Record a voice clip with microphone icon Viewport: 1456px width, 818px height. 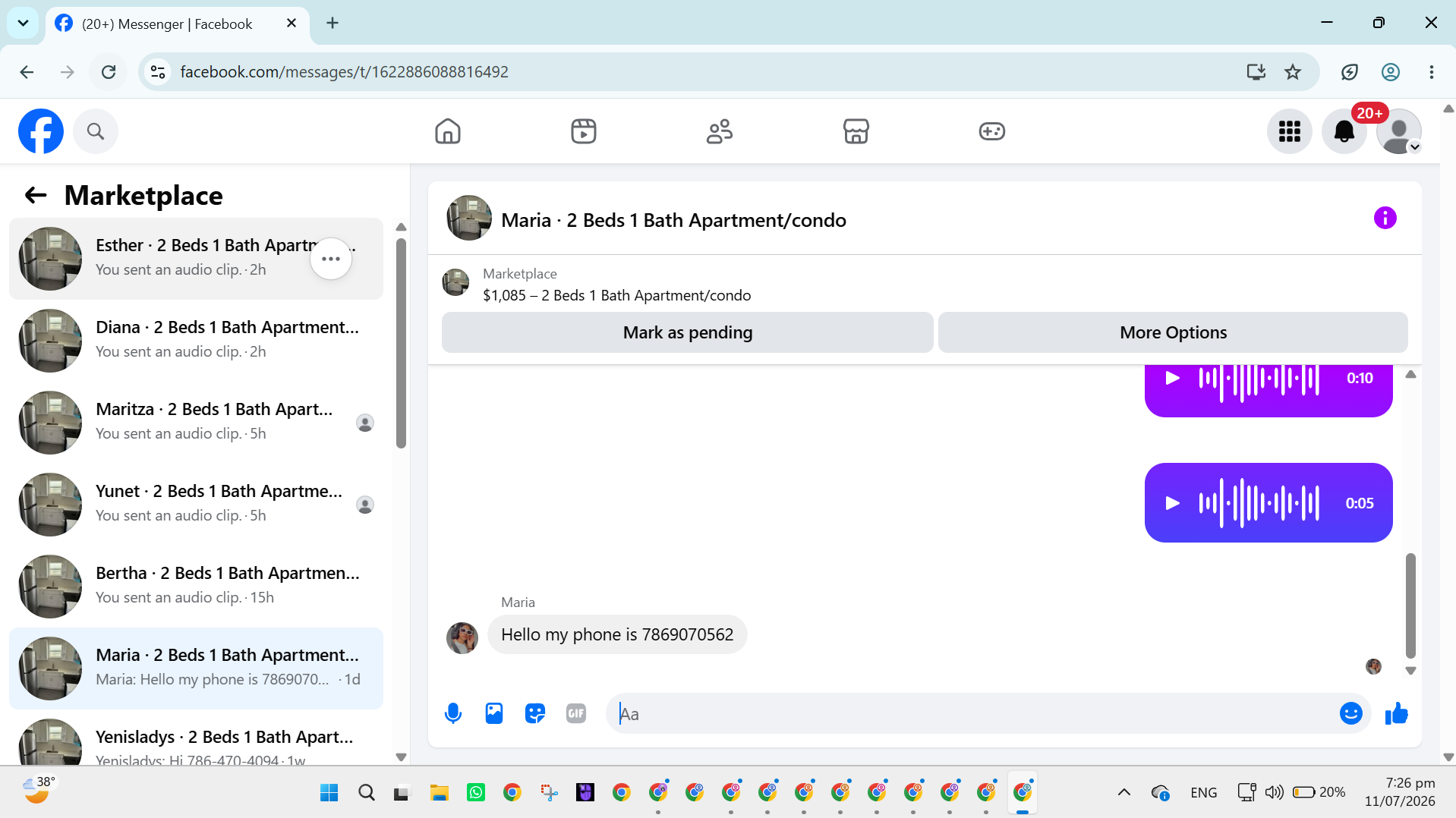(453, 713)
